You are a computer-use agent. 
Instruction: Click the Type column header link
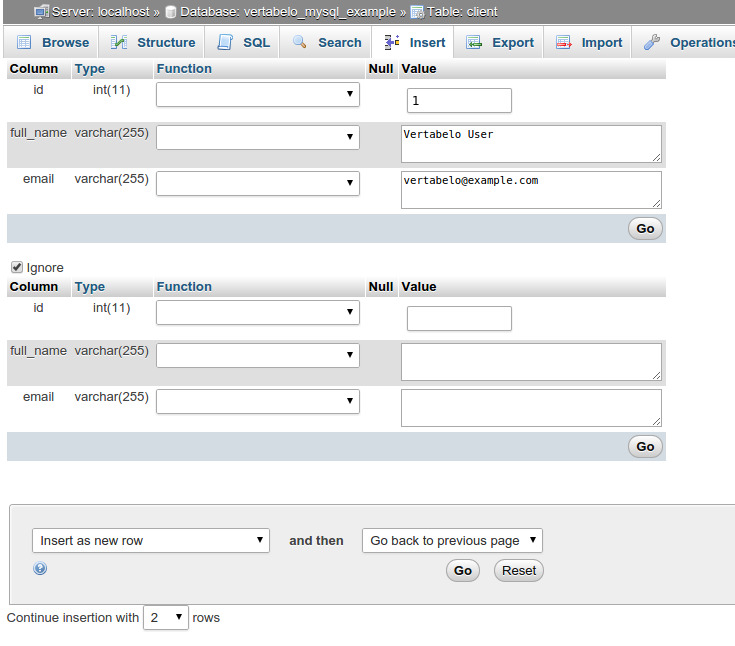pos(90,69)
